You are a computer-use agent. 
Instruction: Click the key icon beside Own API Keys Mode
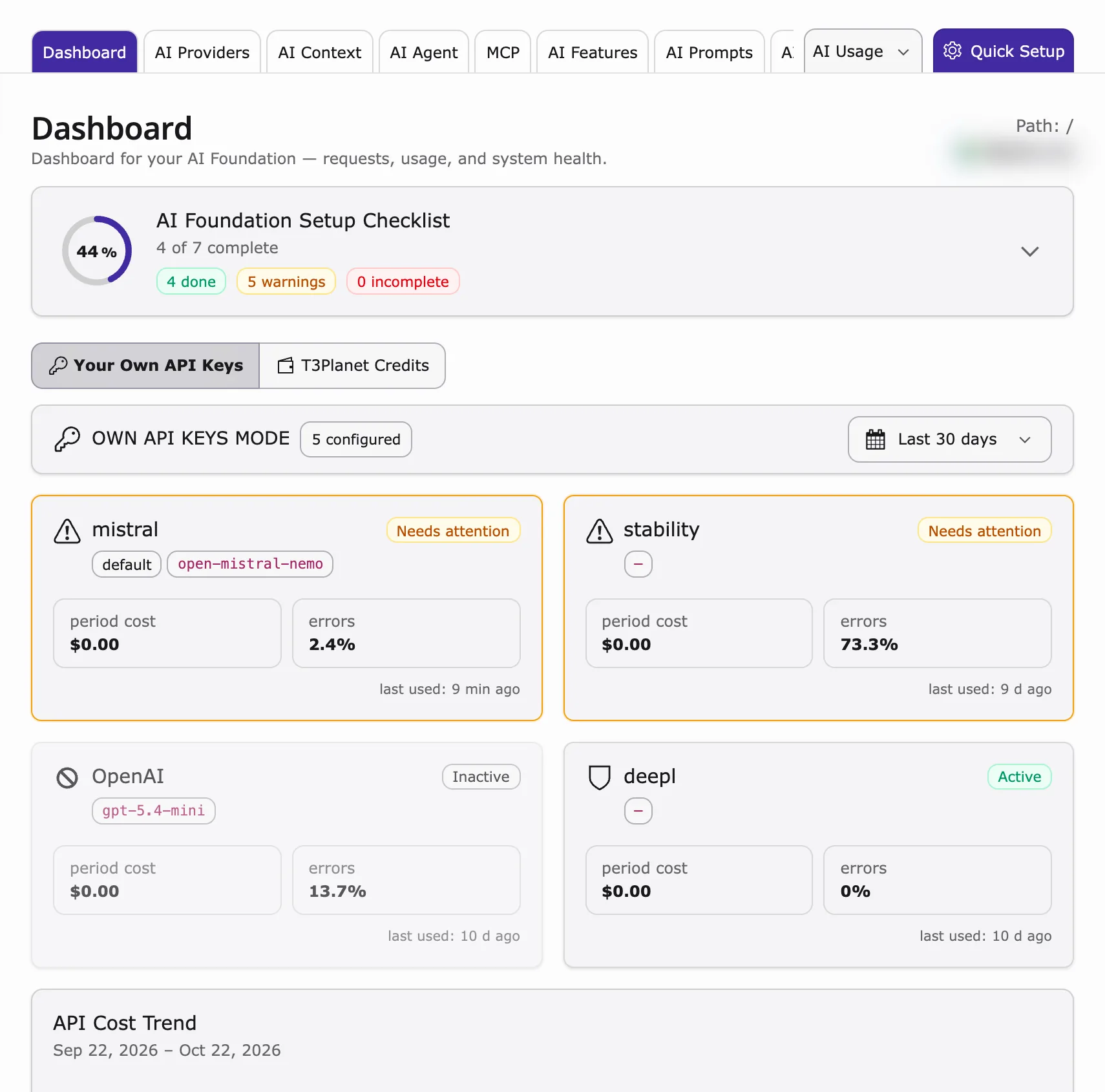tap(67, 439)
